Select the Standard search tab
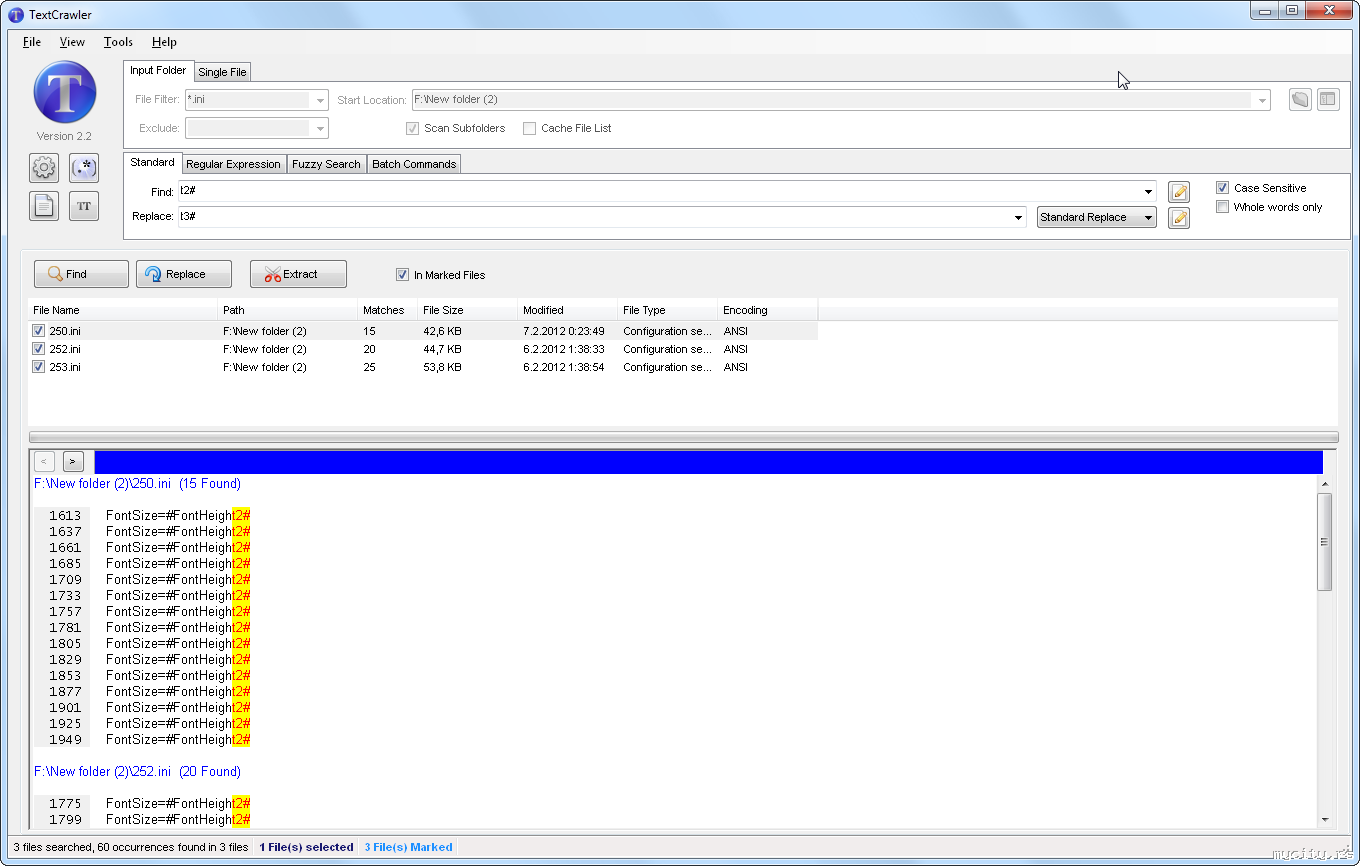The width and height of the screenshot is (1360, 866). click(152, 163)
